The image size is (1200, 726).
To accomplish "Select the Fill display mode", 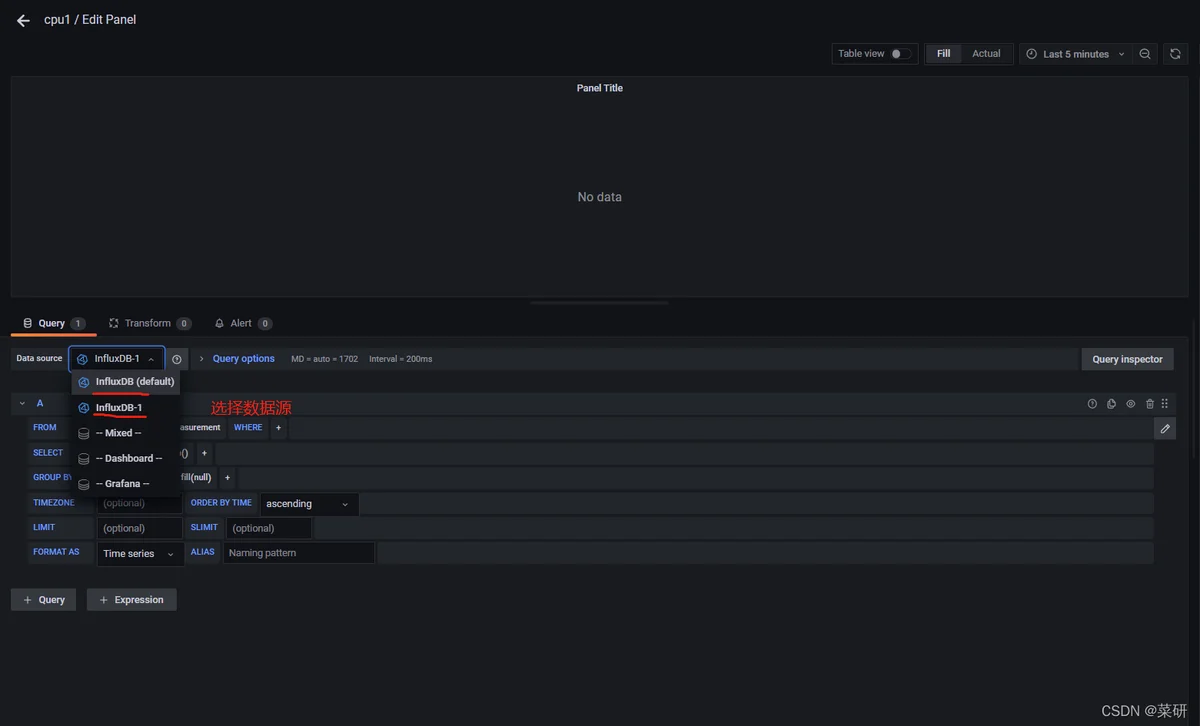I will point(943,54).
